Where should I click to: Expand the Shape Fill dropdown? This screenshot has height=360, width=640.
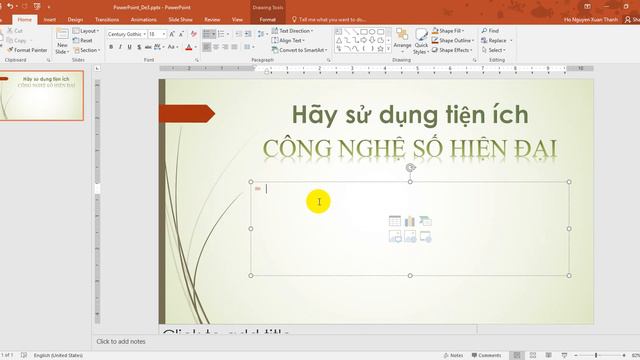[x=448, y=31]
